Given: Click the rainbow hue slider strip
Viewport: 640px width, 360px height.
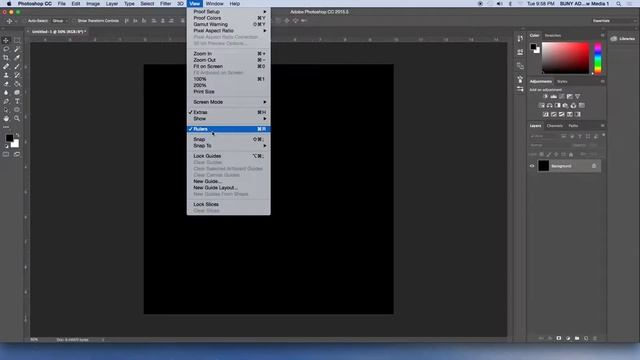Looking at the screenshot, I should point(598,58).
